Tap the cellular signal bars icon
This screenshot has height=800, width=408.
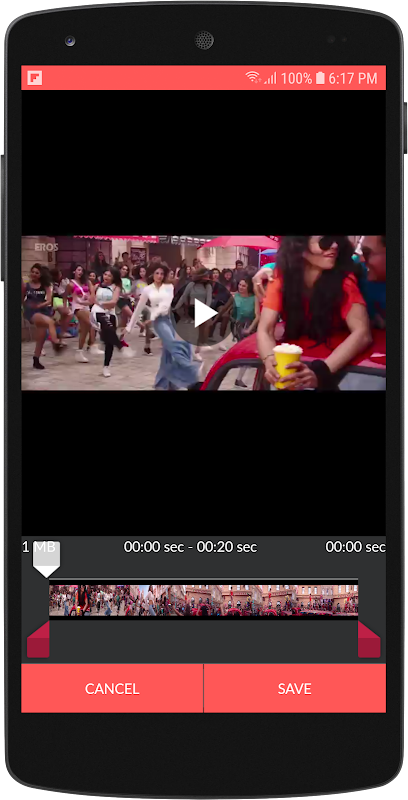[270, 78]
